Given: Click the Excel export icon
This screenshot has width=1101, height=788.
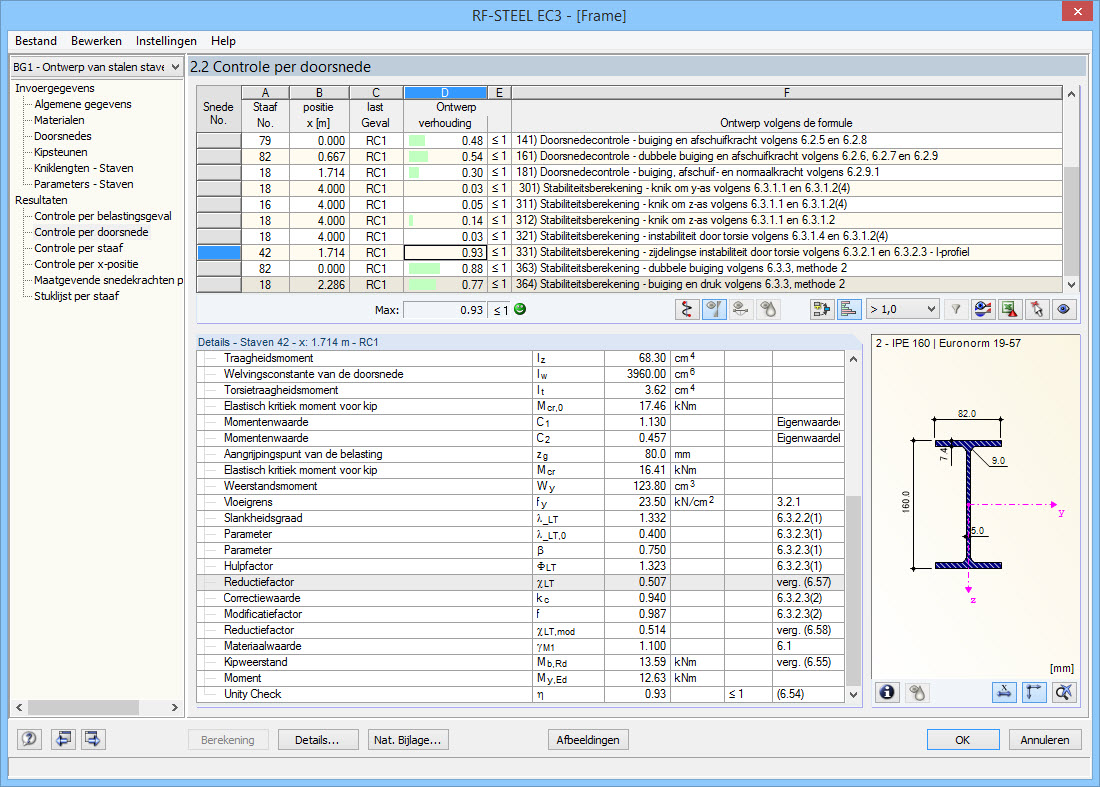Looking at the screenshot, I should (1012, 310).
